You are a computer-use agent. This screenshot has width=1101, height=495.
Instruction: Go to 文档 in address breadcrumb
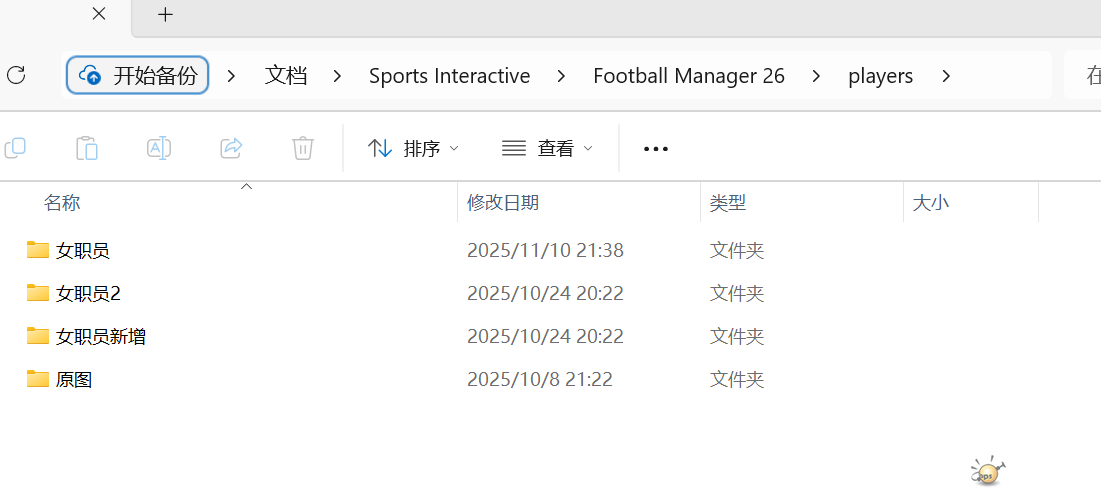[x=286, y=76]
